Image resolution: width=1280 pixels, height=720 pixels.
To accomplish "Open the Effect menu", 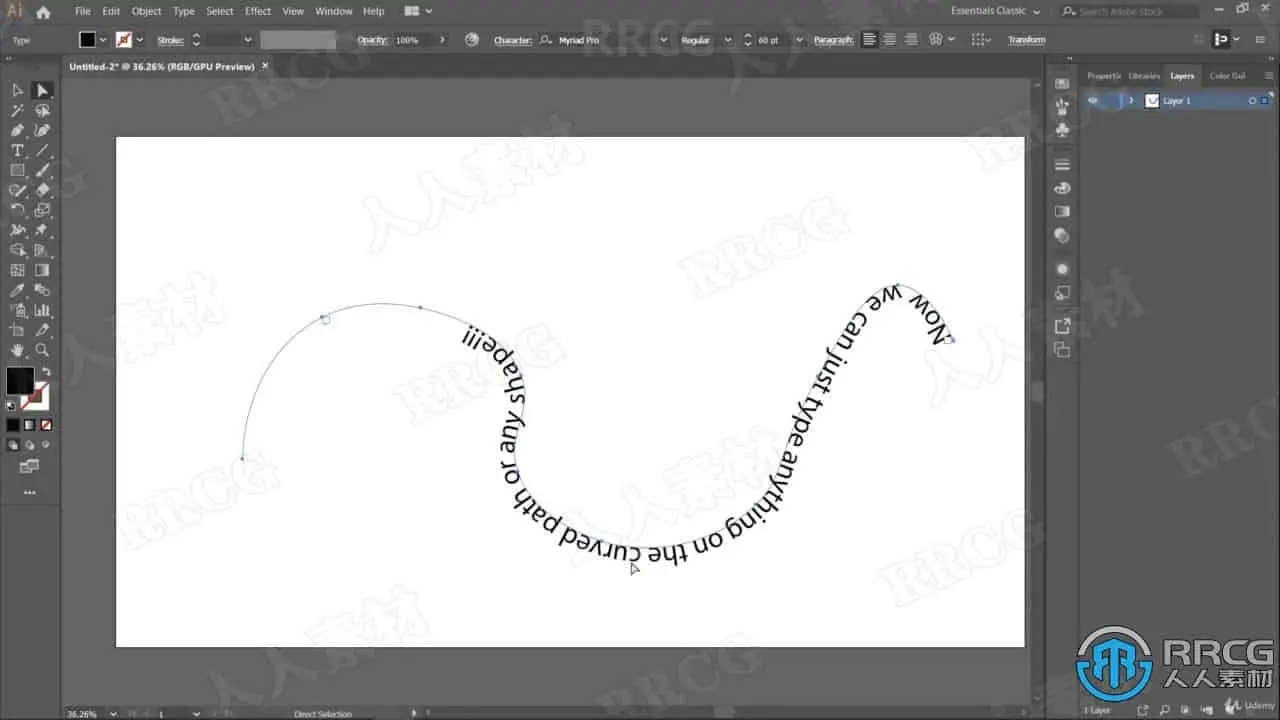I will coord(258,11).
